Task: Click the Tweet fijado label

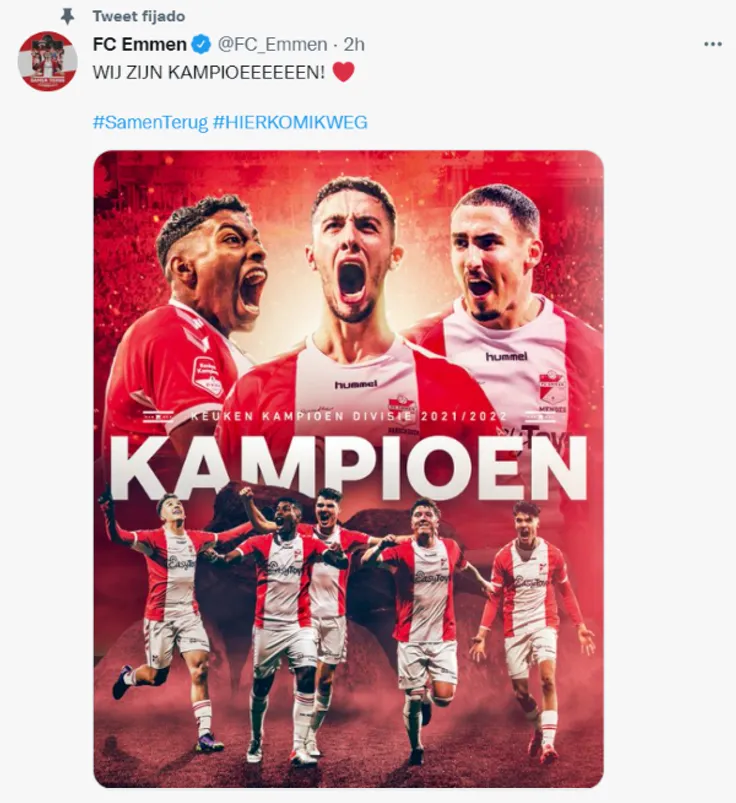Action: [139, 16]
